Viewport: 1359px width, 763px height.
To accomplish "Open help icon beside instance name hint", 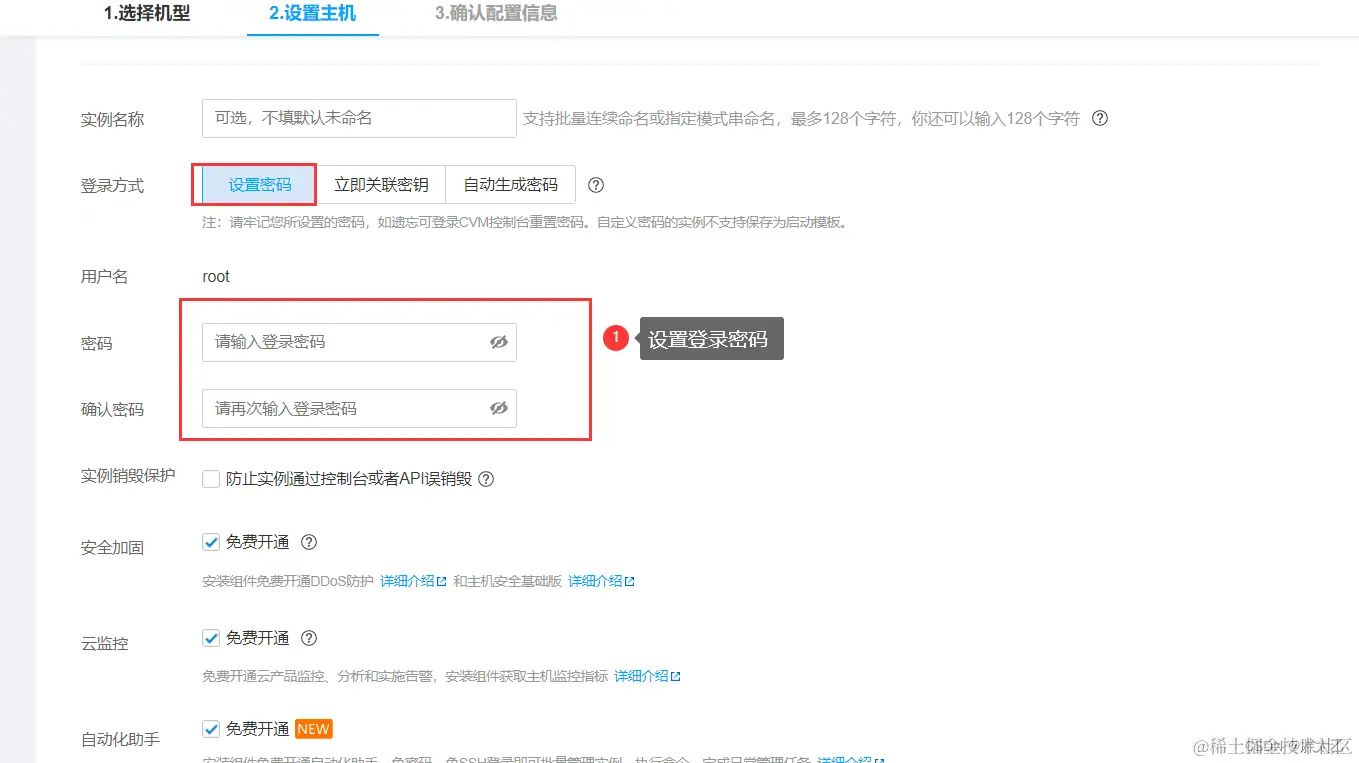I will coord(1100,118).
